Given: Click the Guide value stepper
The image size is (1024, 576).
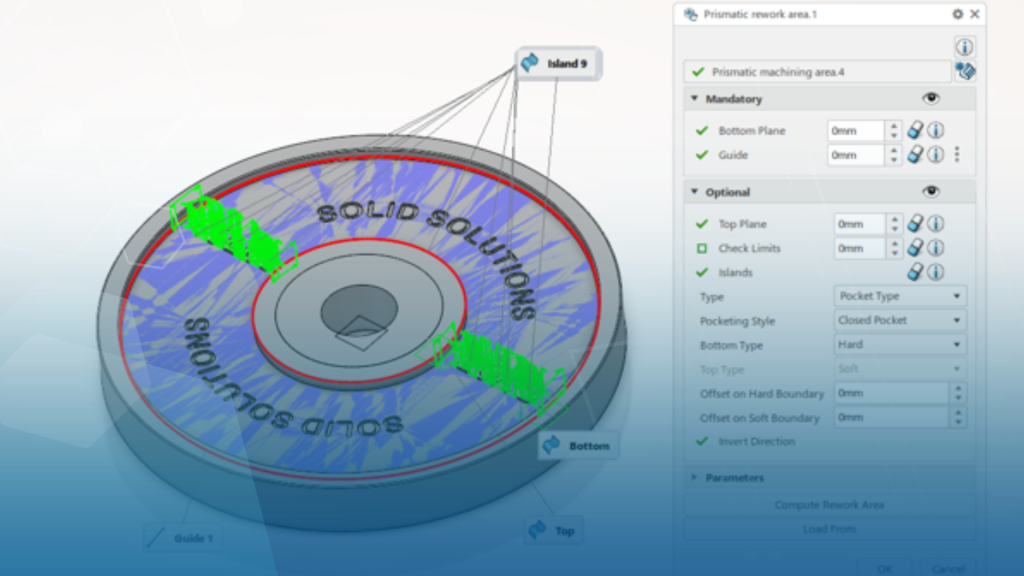Looking at the screenshot, I should tap(893, 155).
